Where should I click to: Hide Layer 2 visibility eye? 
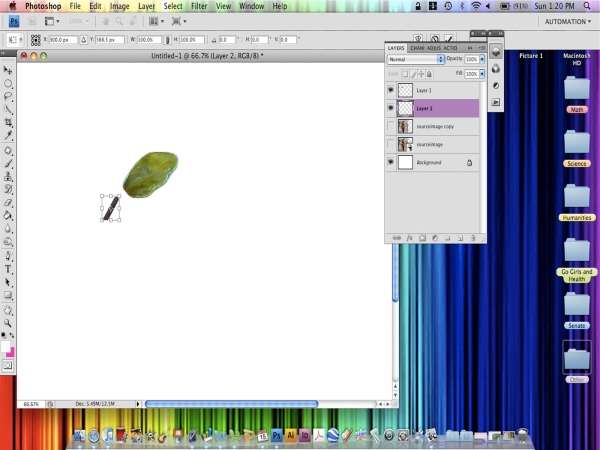coord(390,108)
